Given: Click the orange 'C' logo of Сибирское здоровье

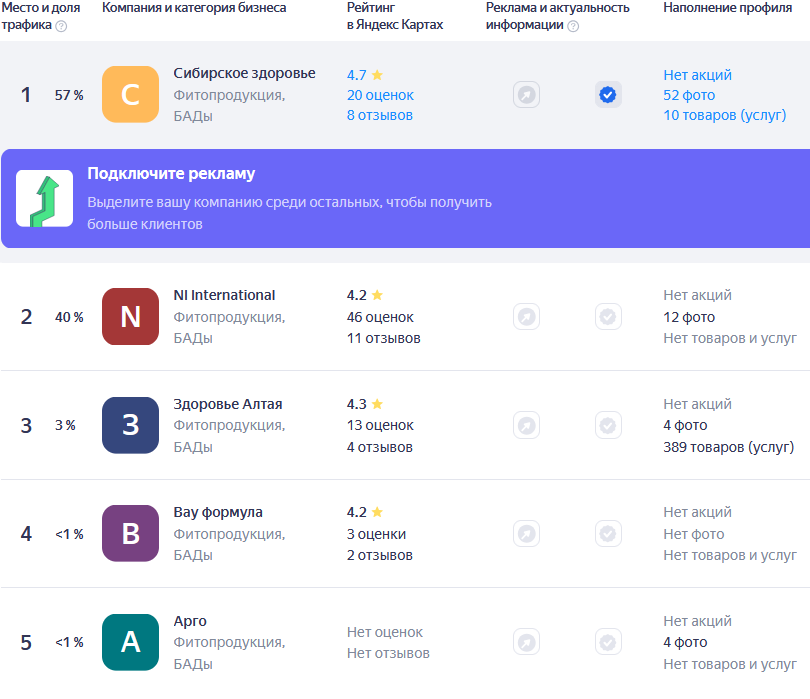Looking at the screenshot, I should point(130,95).
